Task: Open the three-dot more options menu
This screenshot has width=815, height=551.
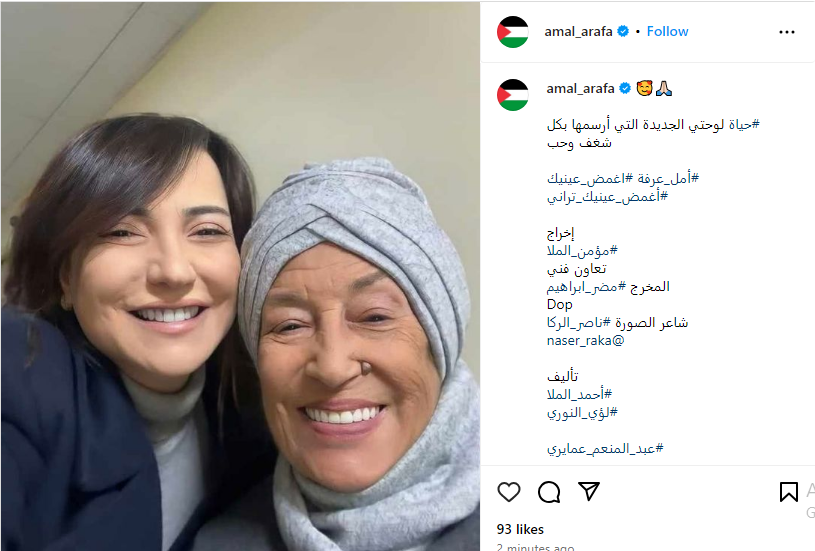Action: [787, 32]
